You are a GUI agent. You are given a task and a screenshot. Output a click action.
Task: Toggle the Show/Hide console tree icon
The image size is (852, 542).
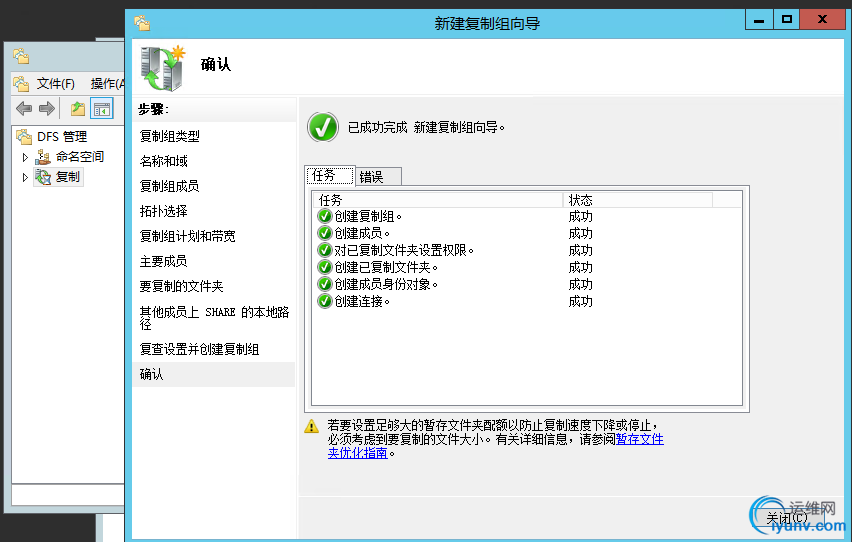102,109
